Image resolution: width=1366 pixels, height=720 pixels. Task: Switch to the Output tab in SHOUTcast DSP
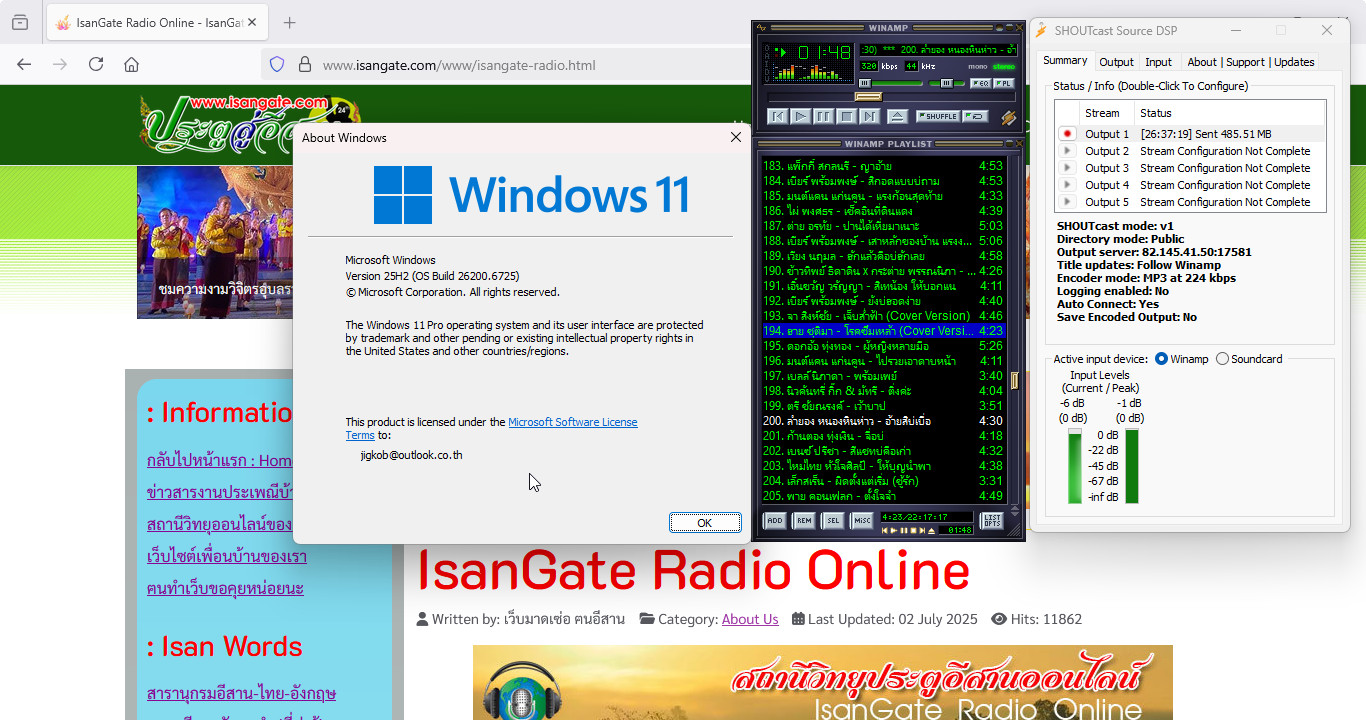[1116, 61]
